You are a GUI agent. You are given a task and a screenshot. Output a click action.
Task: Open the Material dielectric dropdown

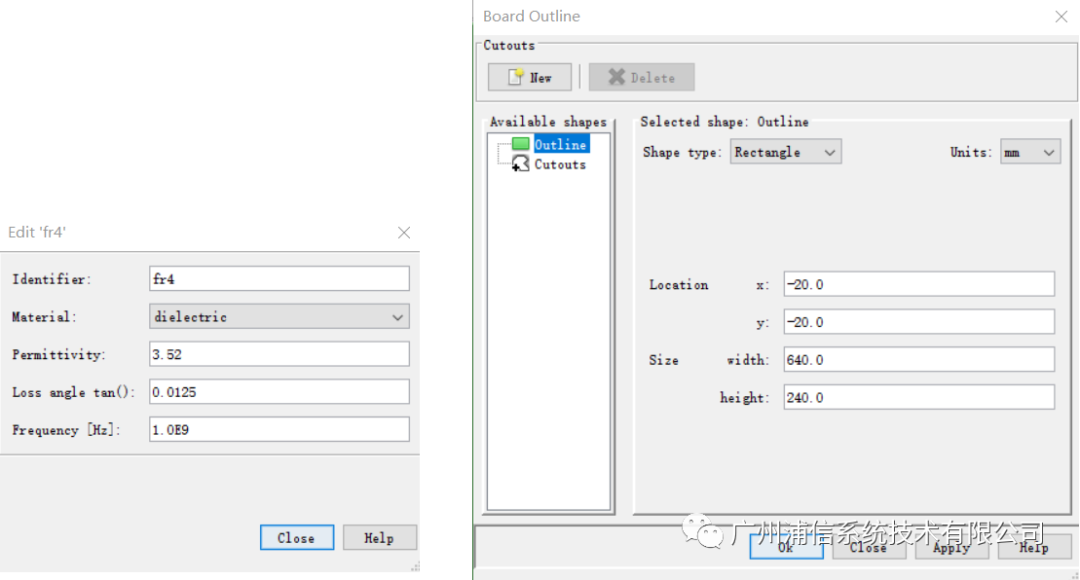tap(279, 317)
